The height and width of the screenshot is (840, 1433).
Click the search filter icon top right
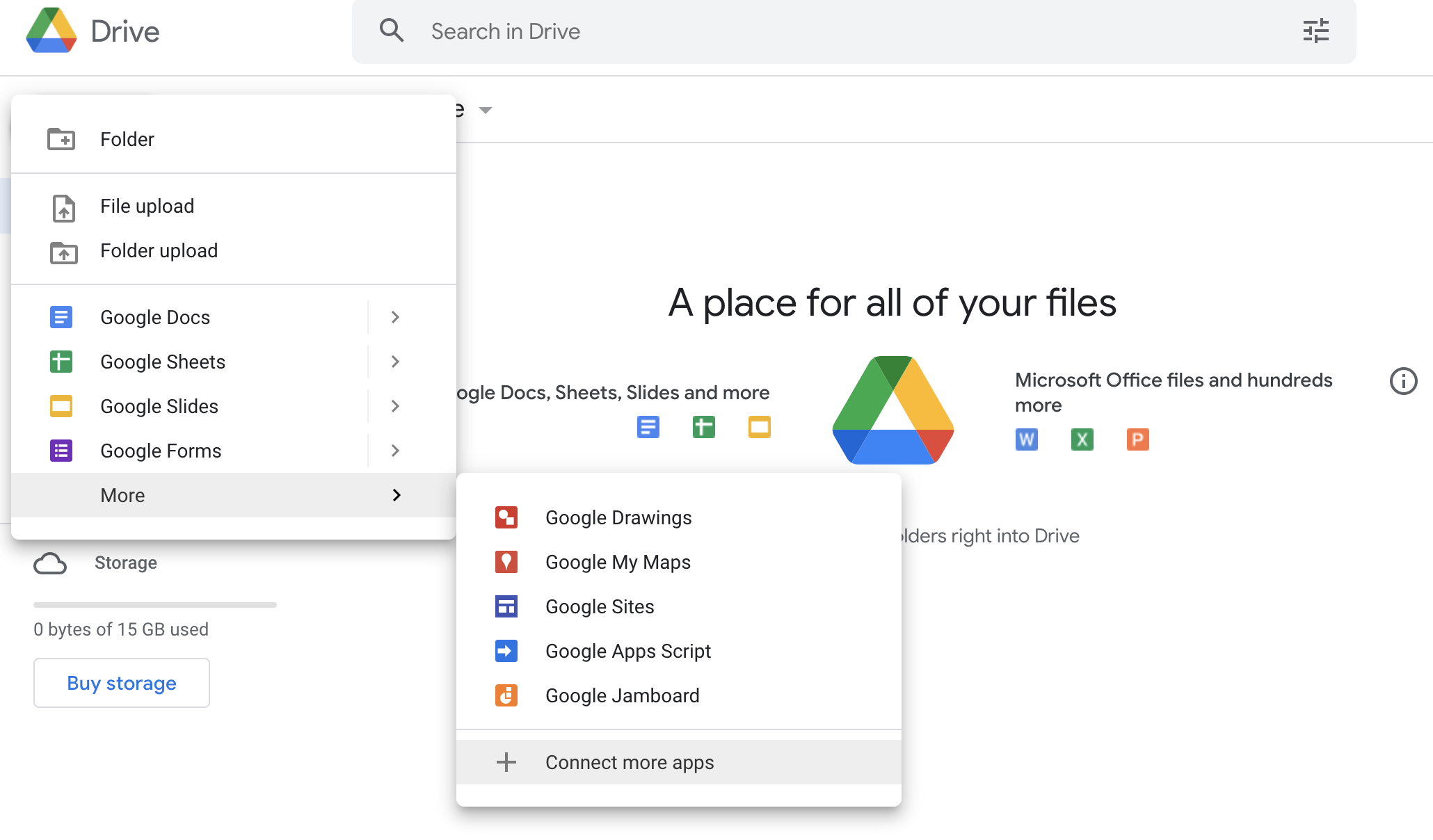[x=1316, y=31]
